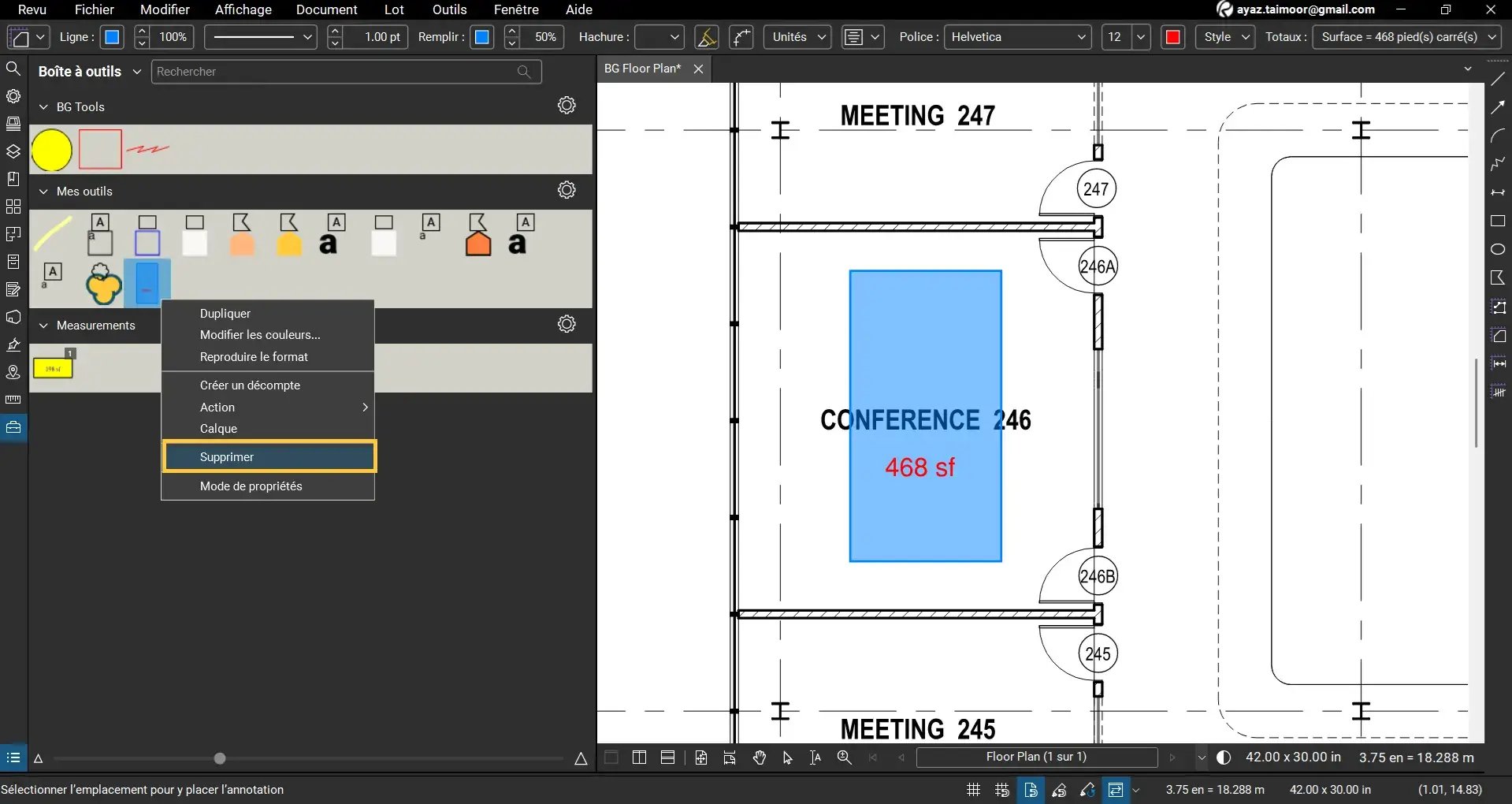Click Dupliquer in the context menu
1512x804 pixels.
[225, 314]
